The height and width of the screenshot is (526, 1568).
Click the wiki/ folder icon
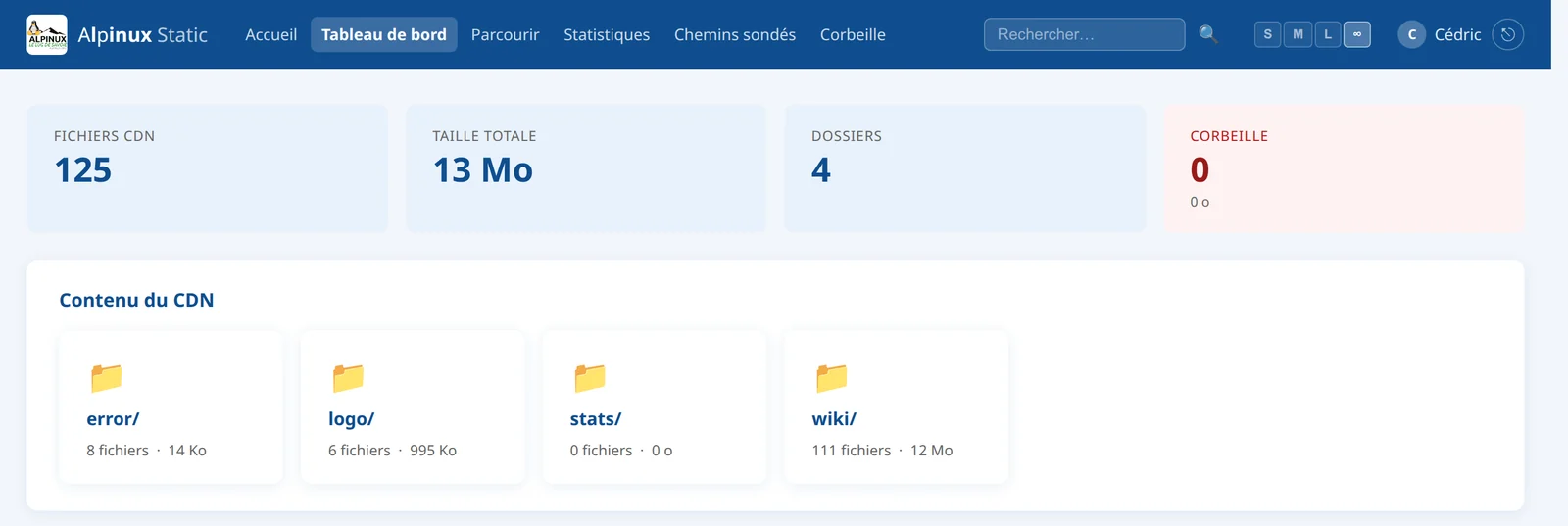(x=831, y=377)
